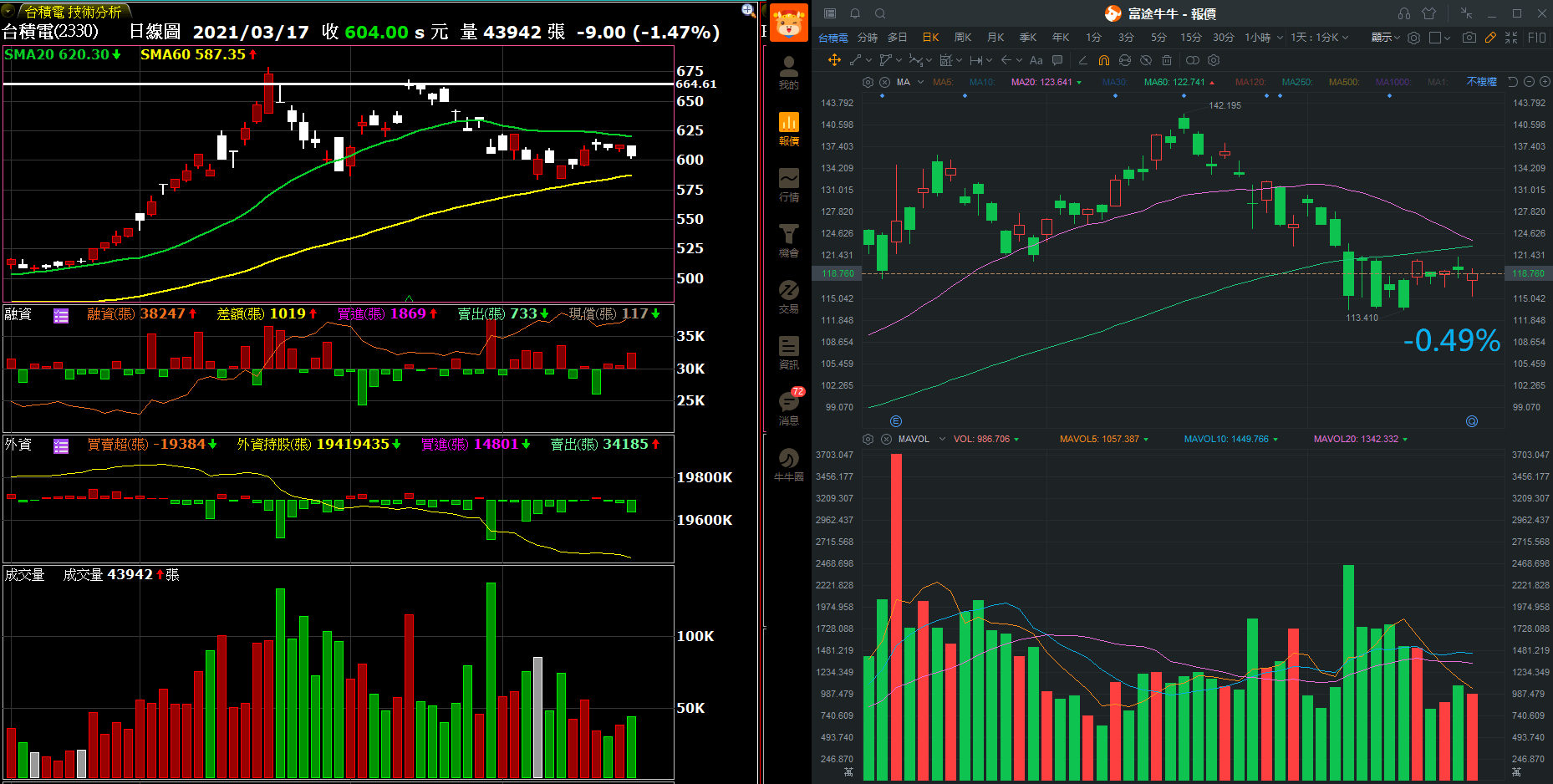This screenshot has height=784, width=1553.
Task: Open the 牛牛圈 community sidebar icon
Action: pos(788,465)
